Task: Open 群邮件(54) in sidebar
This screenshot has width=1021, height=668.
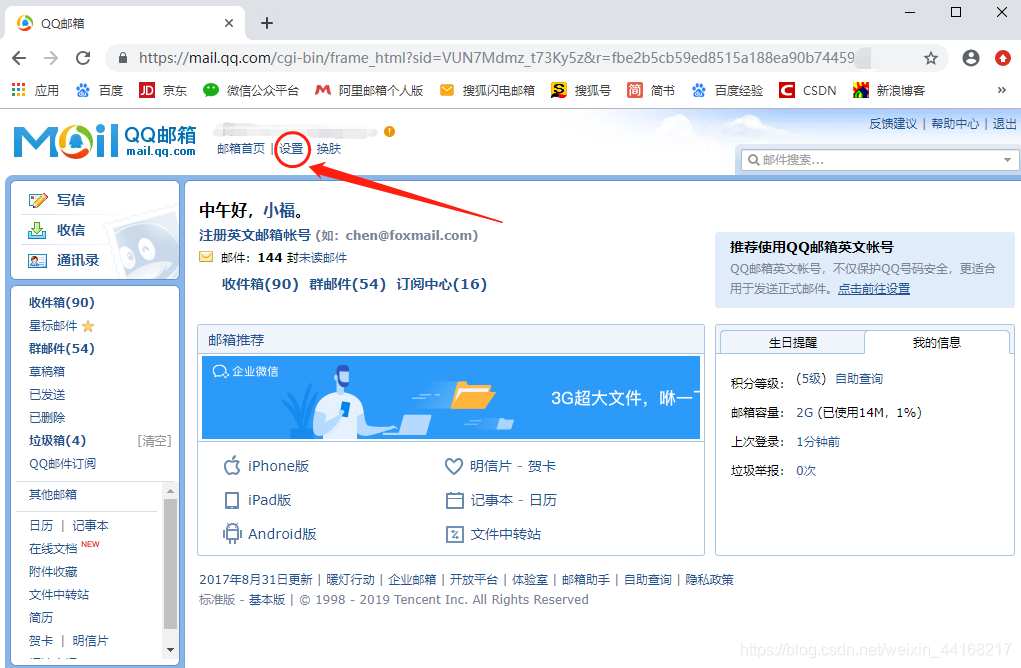Action: [x=62, y=348]
